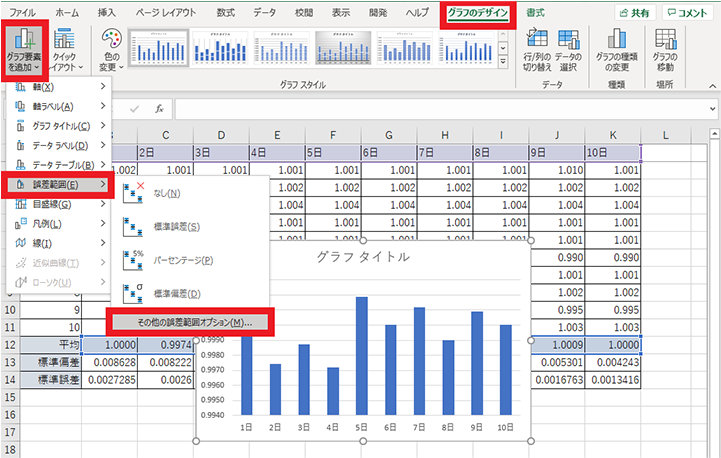The width and height of the screenshot is (721, 458).
Task: Select the グラフのデザイン tab
Action: pyautogui.click(x=477, y=13)
